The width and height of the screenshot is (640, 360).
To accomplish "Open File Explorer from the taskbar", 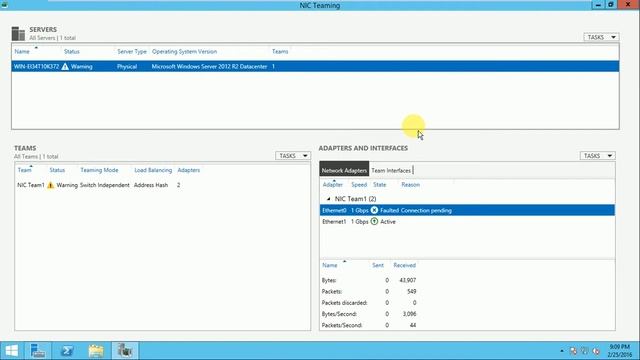I will click(x=96, y=351).
